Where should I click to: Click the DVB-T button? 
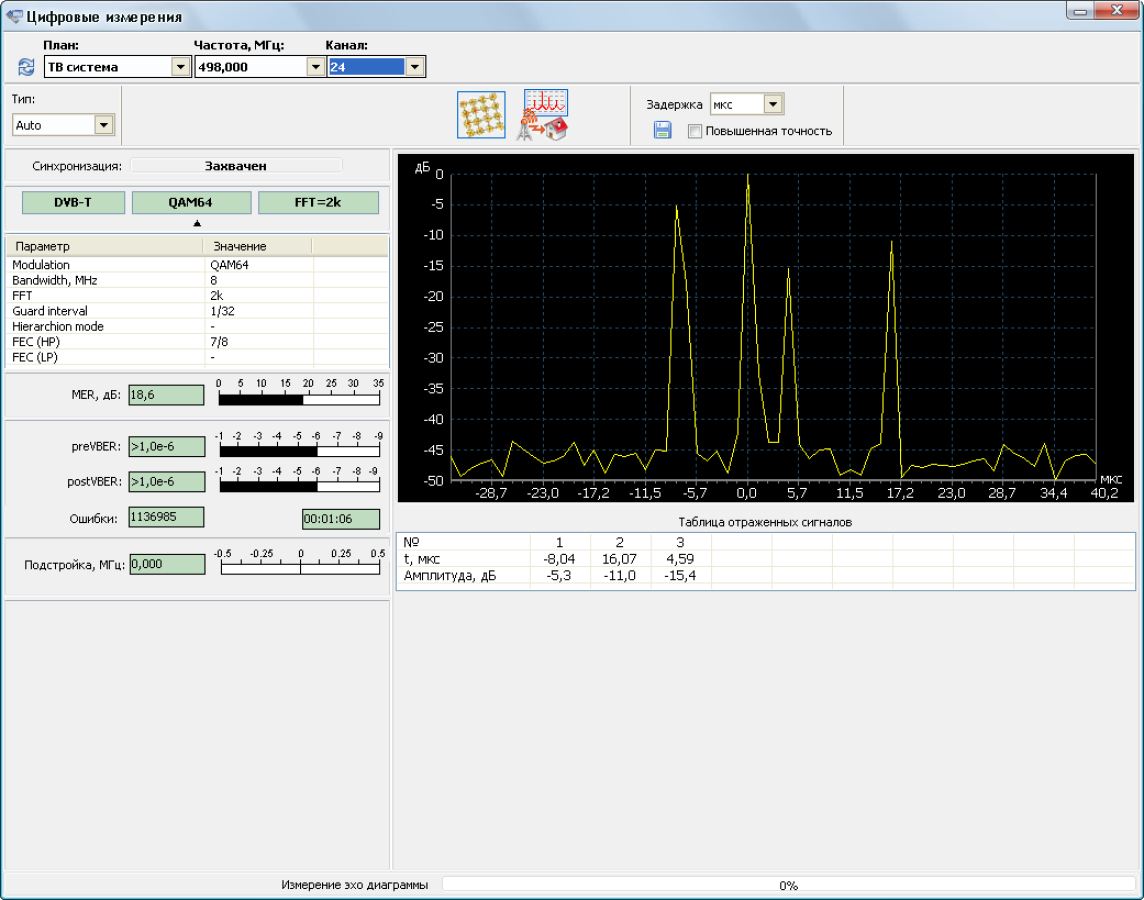(x=73, y=202)
